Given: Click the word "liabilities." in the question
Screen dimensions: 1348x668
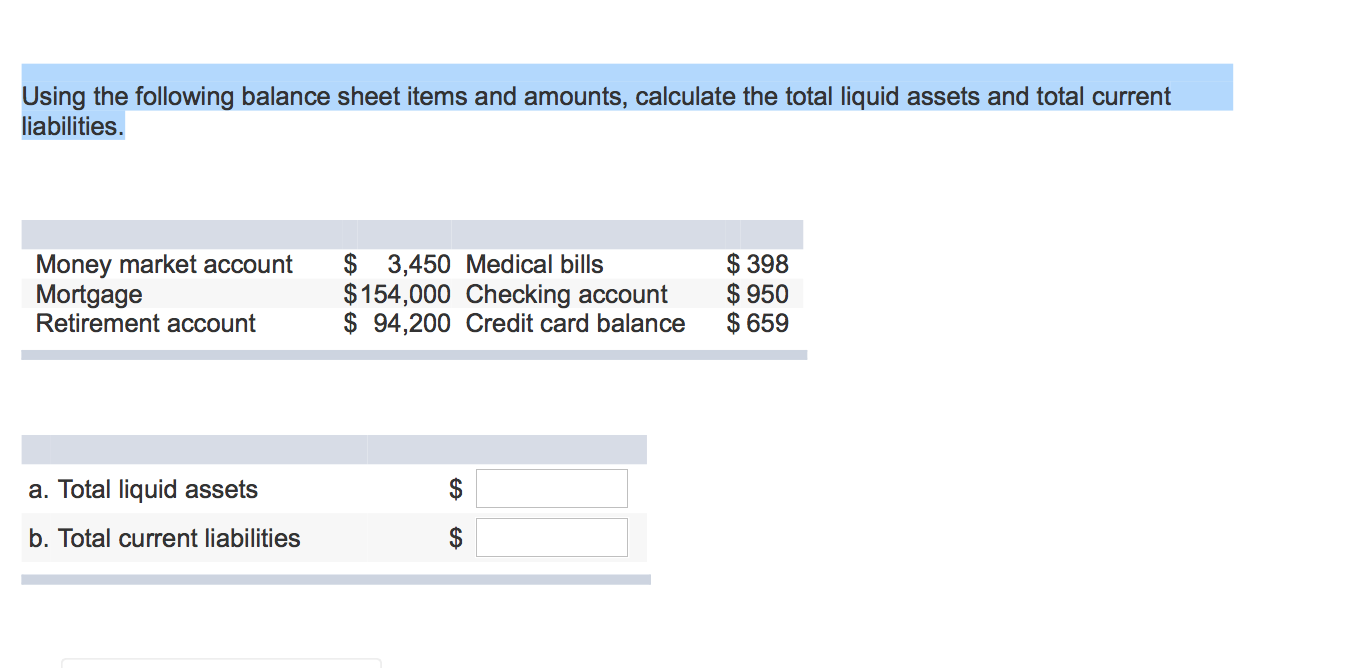Looking at the screenshot, I should pyautogui.click(x=73, y=127).
